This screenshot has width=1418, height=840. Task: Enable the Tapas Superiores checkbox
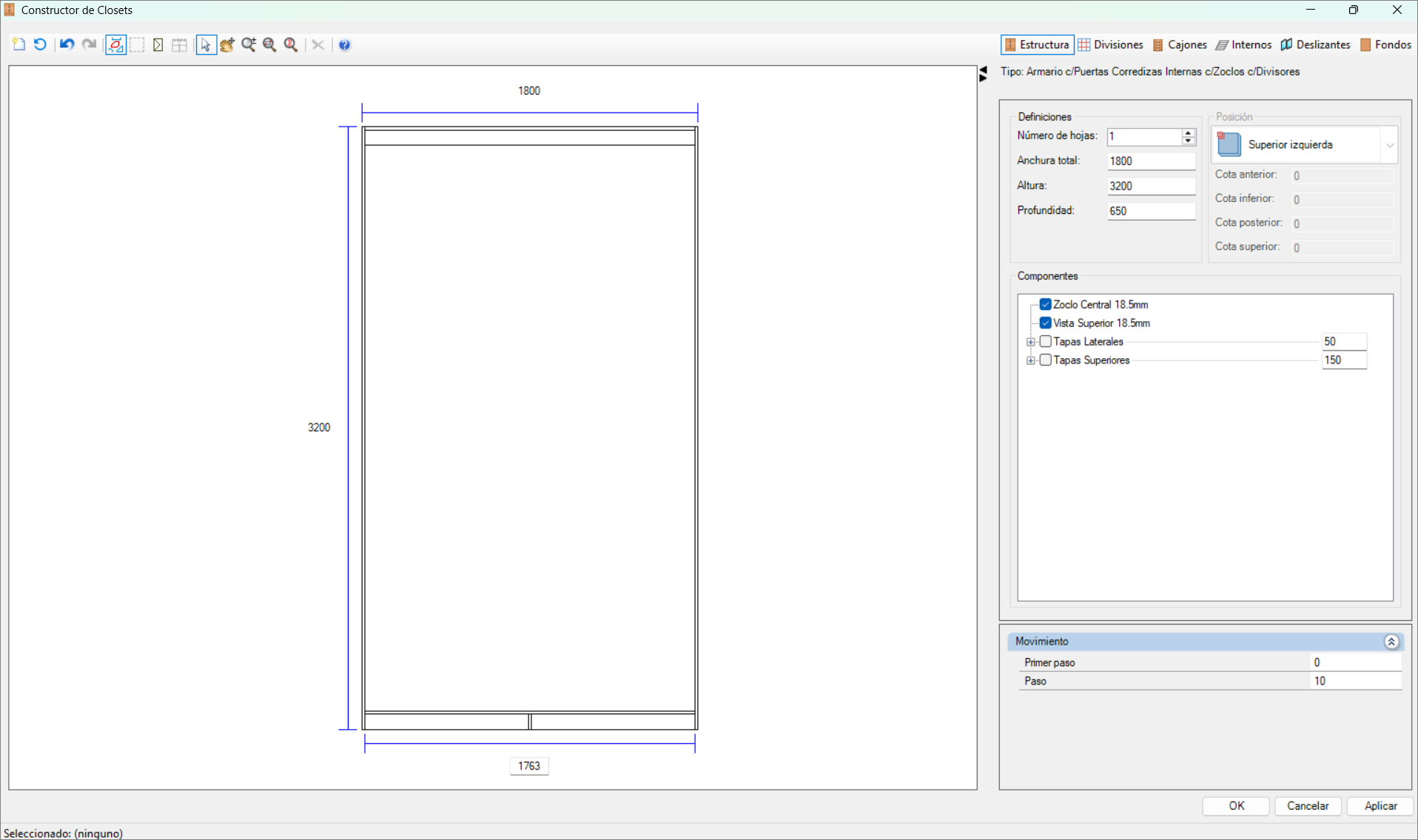pos(1046,360)
